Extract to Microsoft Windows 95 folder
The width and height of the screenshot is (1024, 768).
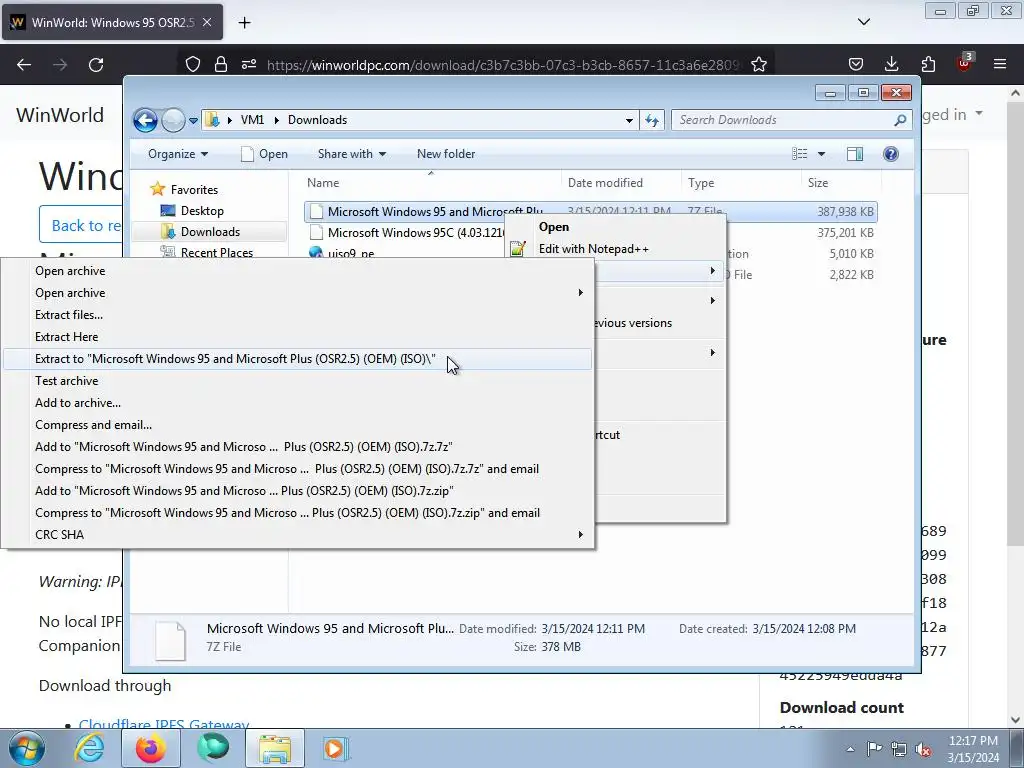297,359
